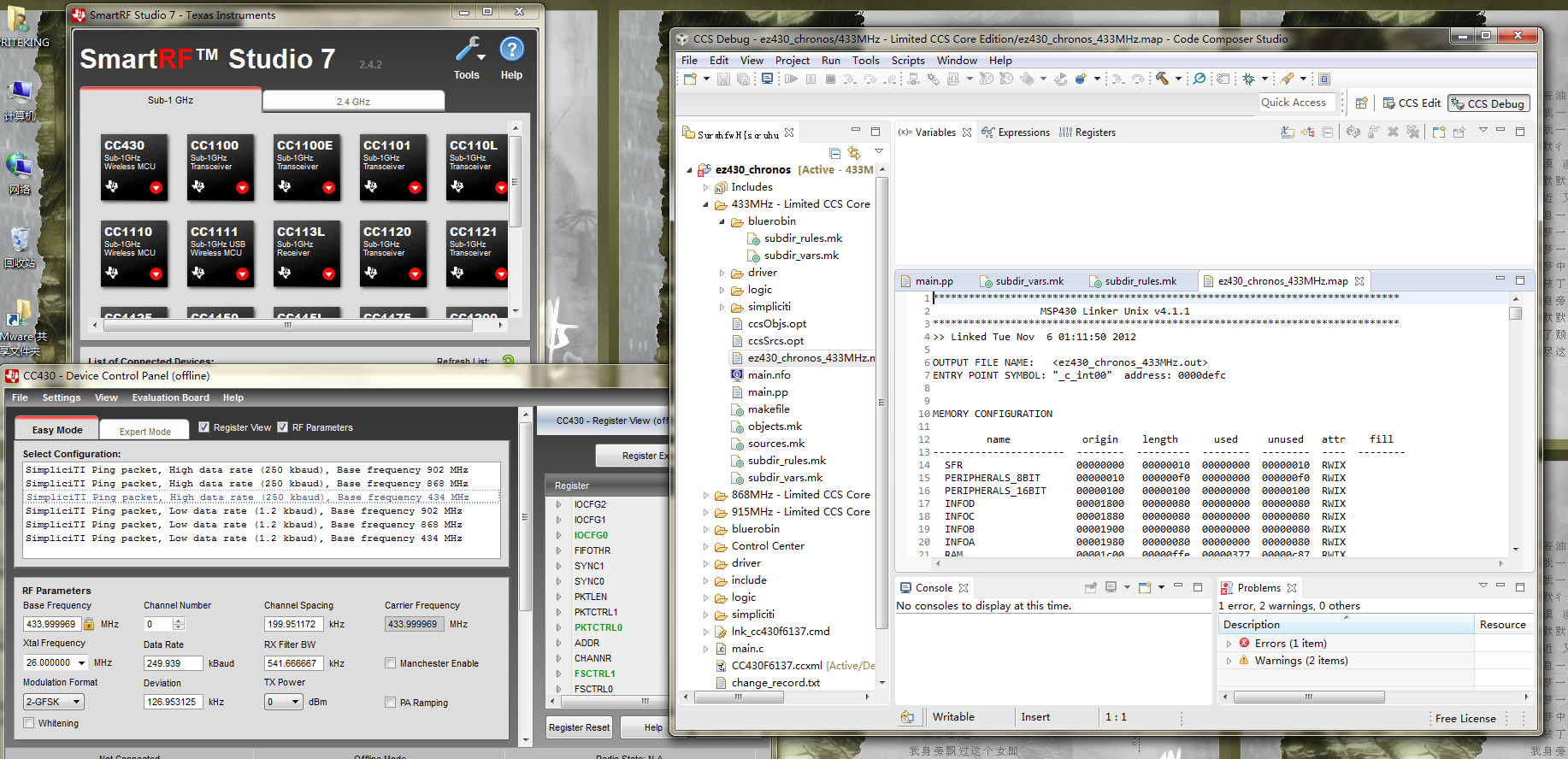
Task: Click the debug bug icon in CCS toolbar
Action: (1249, 79)
